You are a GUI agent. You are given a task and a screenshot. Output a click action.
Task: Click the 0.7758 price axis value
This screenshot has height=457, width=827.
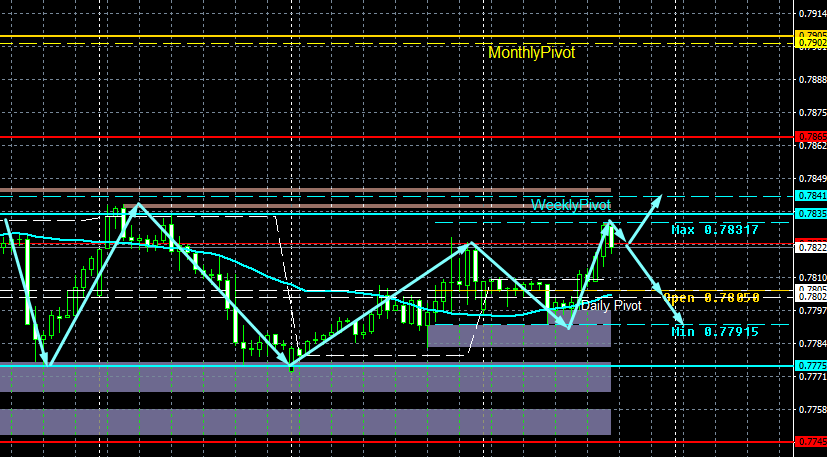coord(813,410)
